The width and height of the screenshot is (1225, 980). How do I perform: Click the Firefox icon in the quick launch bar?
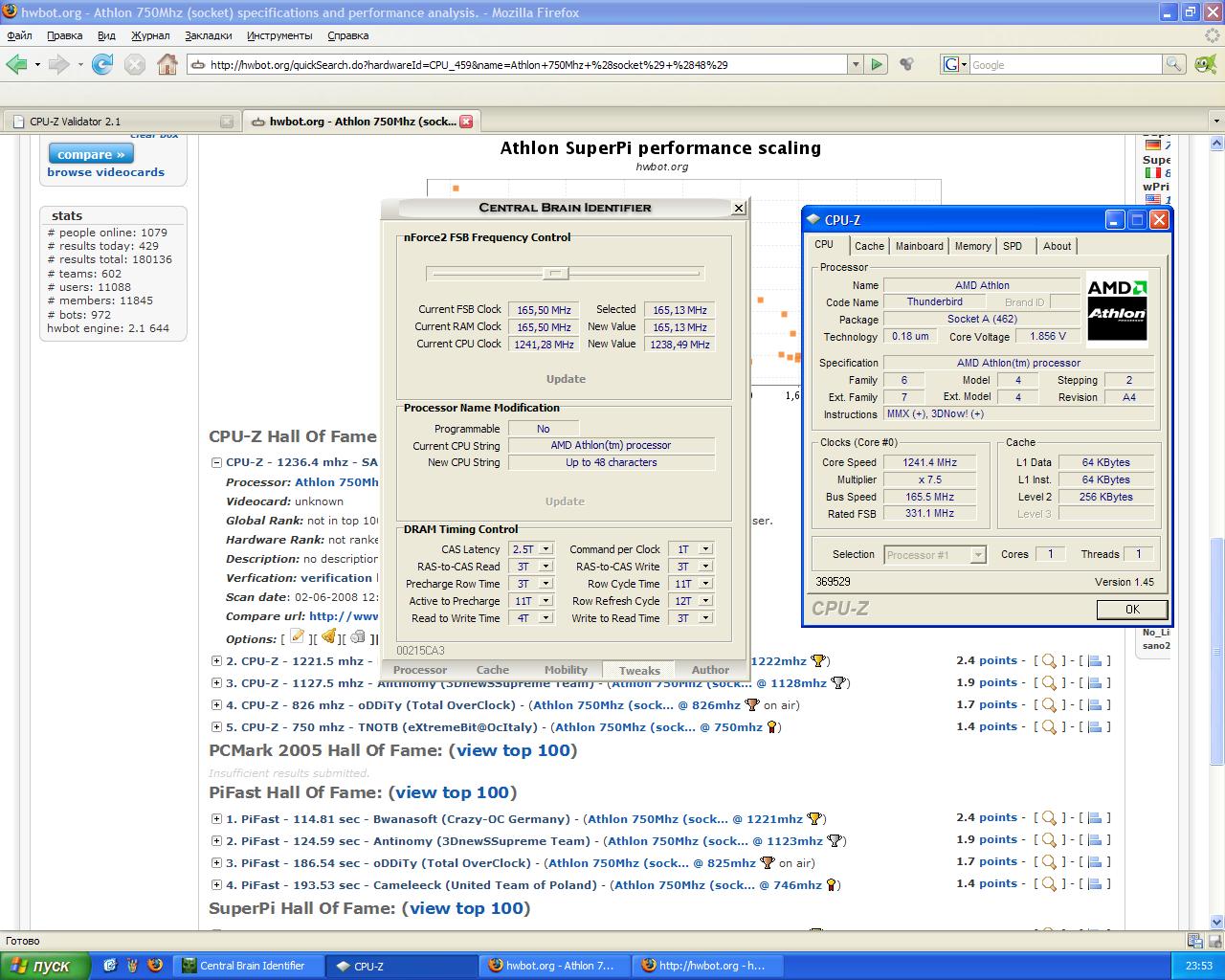[x=155, y=965]
